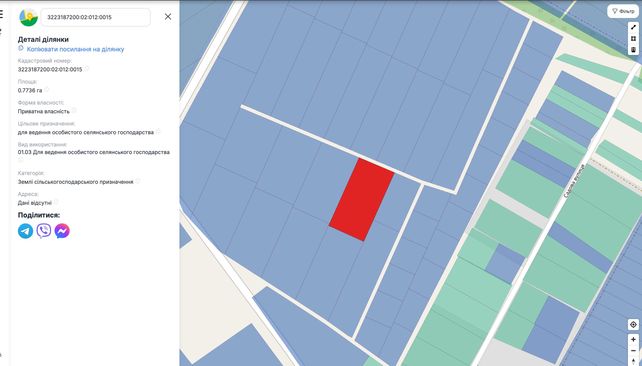This screenshot has height=366, width=642.
Task: Select the distance measure ruler tool
Action: pyautogui.click(x=633, y=27)
